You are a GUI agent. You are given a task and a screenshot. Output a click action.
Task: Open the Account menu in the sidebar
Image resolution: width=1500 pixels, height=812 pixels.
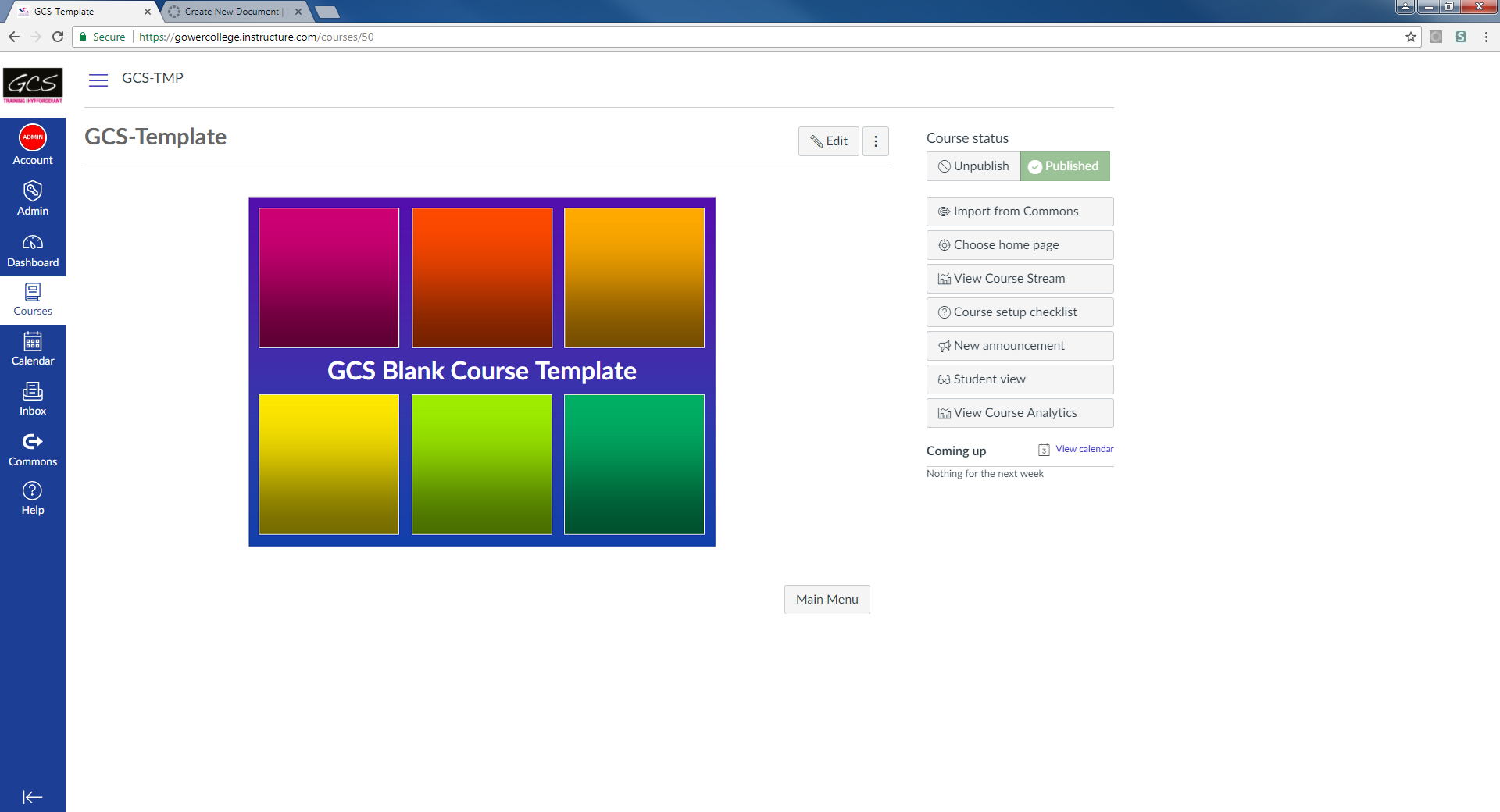coord(33,144)
